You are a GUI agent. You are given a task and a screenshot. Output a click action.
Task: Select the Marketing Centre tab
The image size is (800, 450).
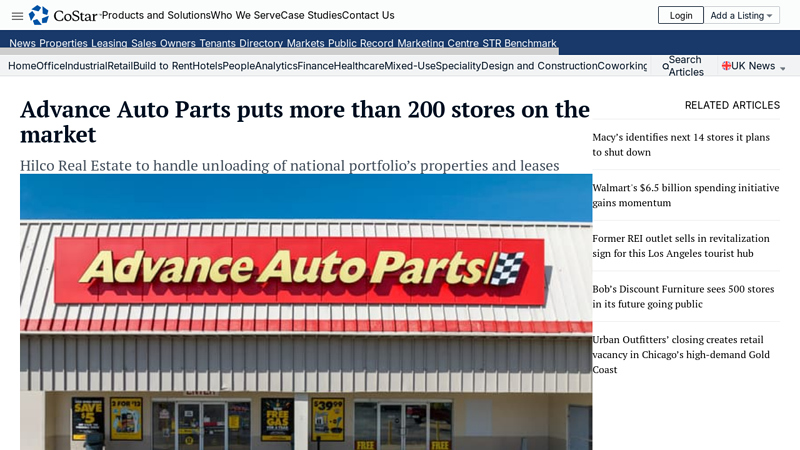(x=438, y=43)
